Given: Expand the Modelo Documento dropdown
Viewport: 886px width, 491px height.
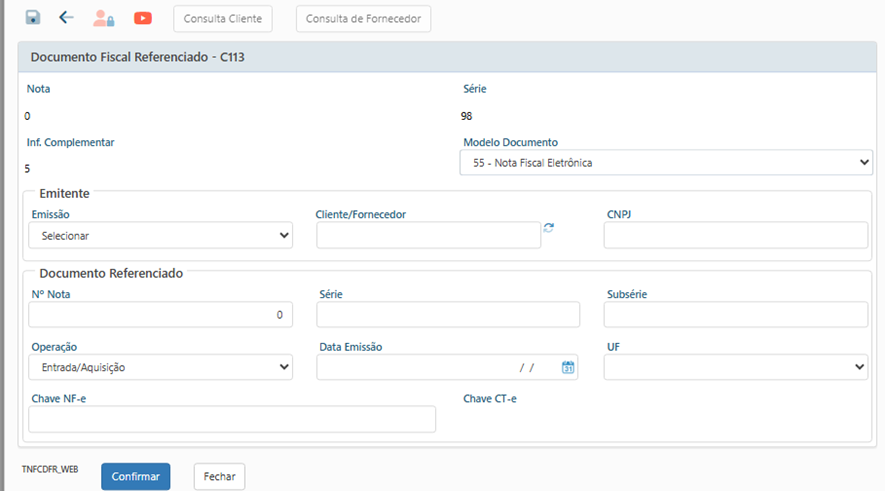Looking at the screenshot, I should pyautogui.click(x=666, y=162).
